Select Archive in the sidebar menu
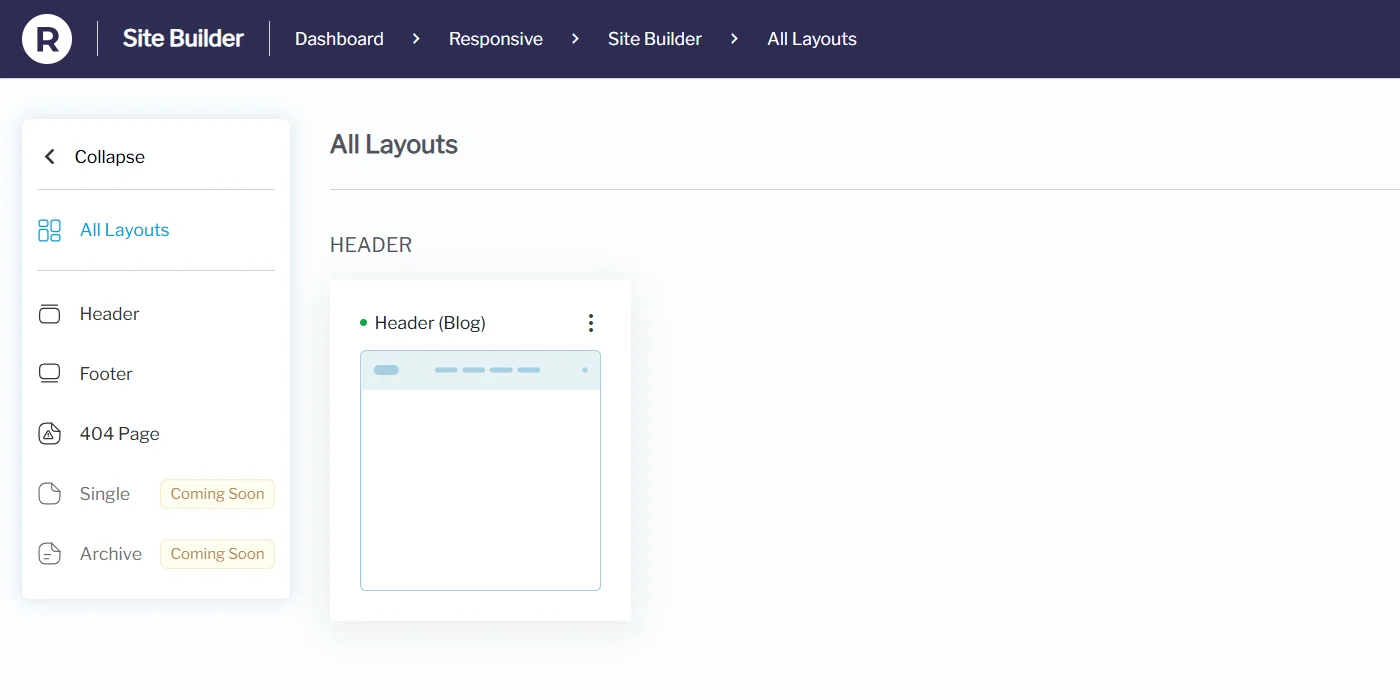The height and width of the screenshot is (700, 1400). (111, 554)
